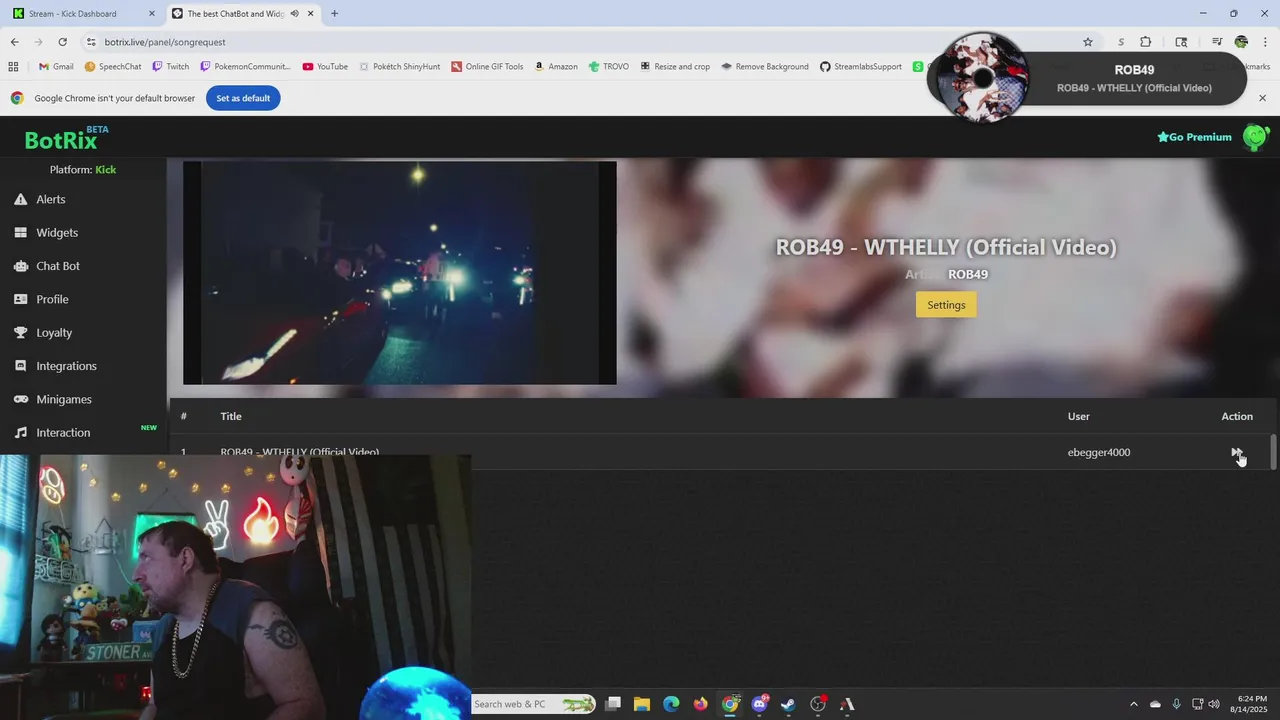Open Google Chrome from the taskbar
The height and width of the screenshot is (720, 1280).
[730, 704]
